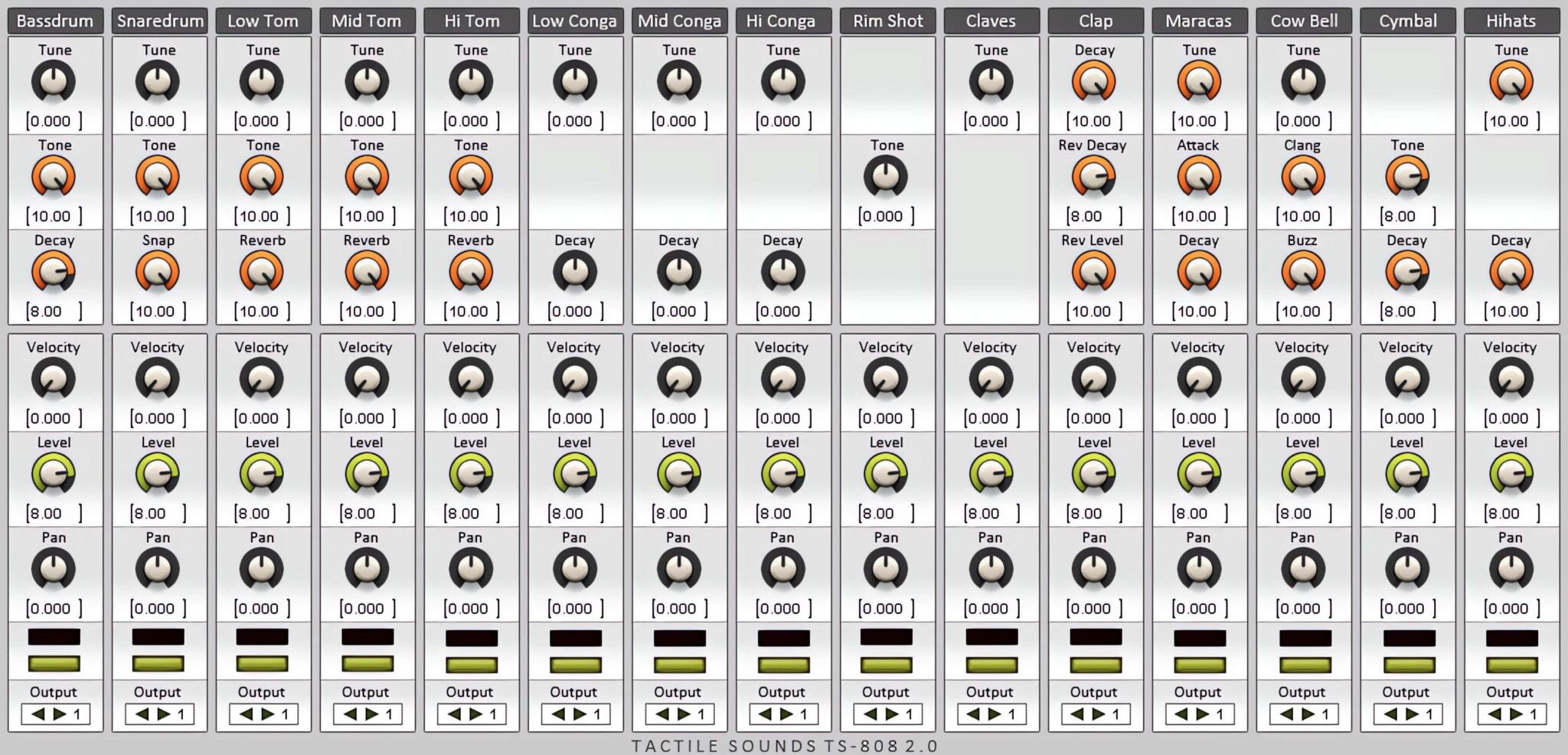Adjust the Maracas Attack knob
The height and width of the screenshot is (755, 1568).
point(1198,175)
